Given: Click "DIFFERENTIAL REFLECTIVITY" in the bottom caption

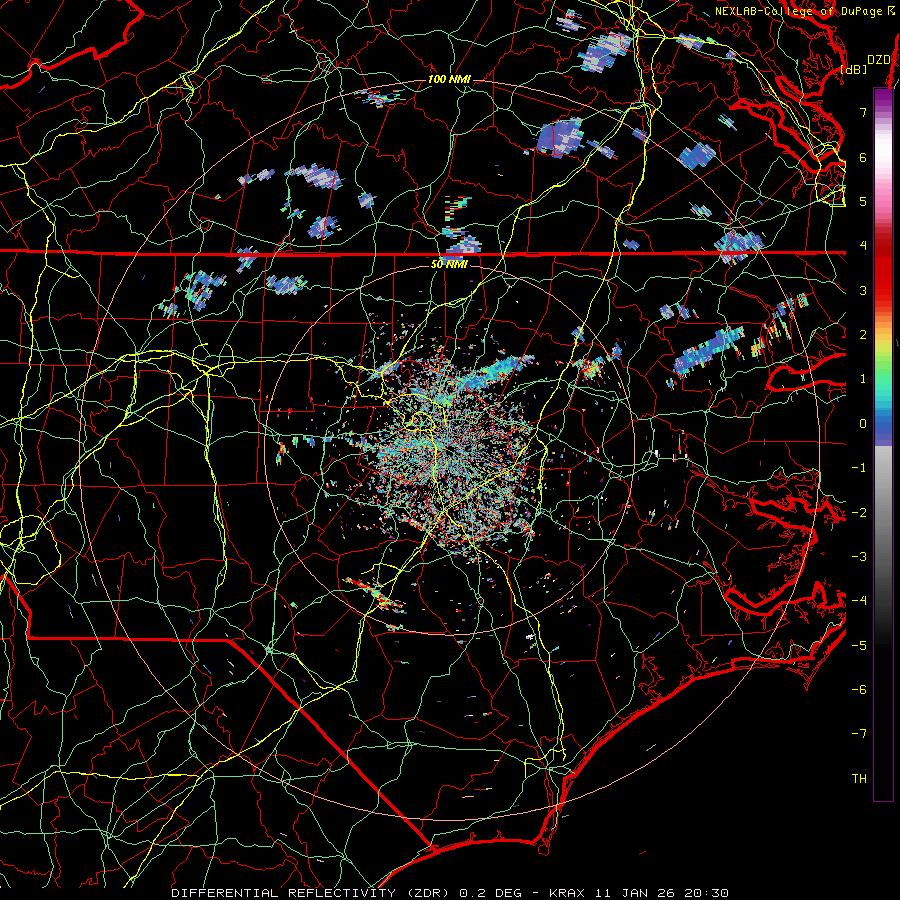Looking at the screenshot, I should (283, 893).
